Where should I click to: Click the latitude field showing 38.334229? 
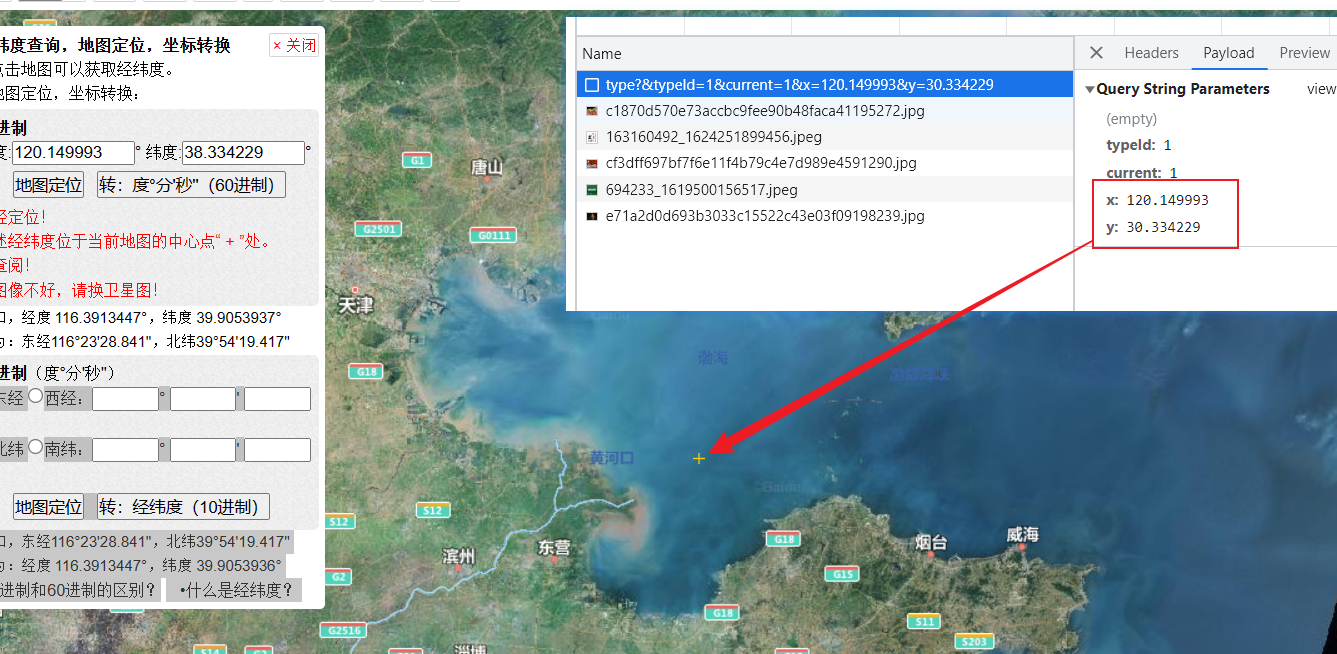[244, 153]
